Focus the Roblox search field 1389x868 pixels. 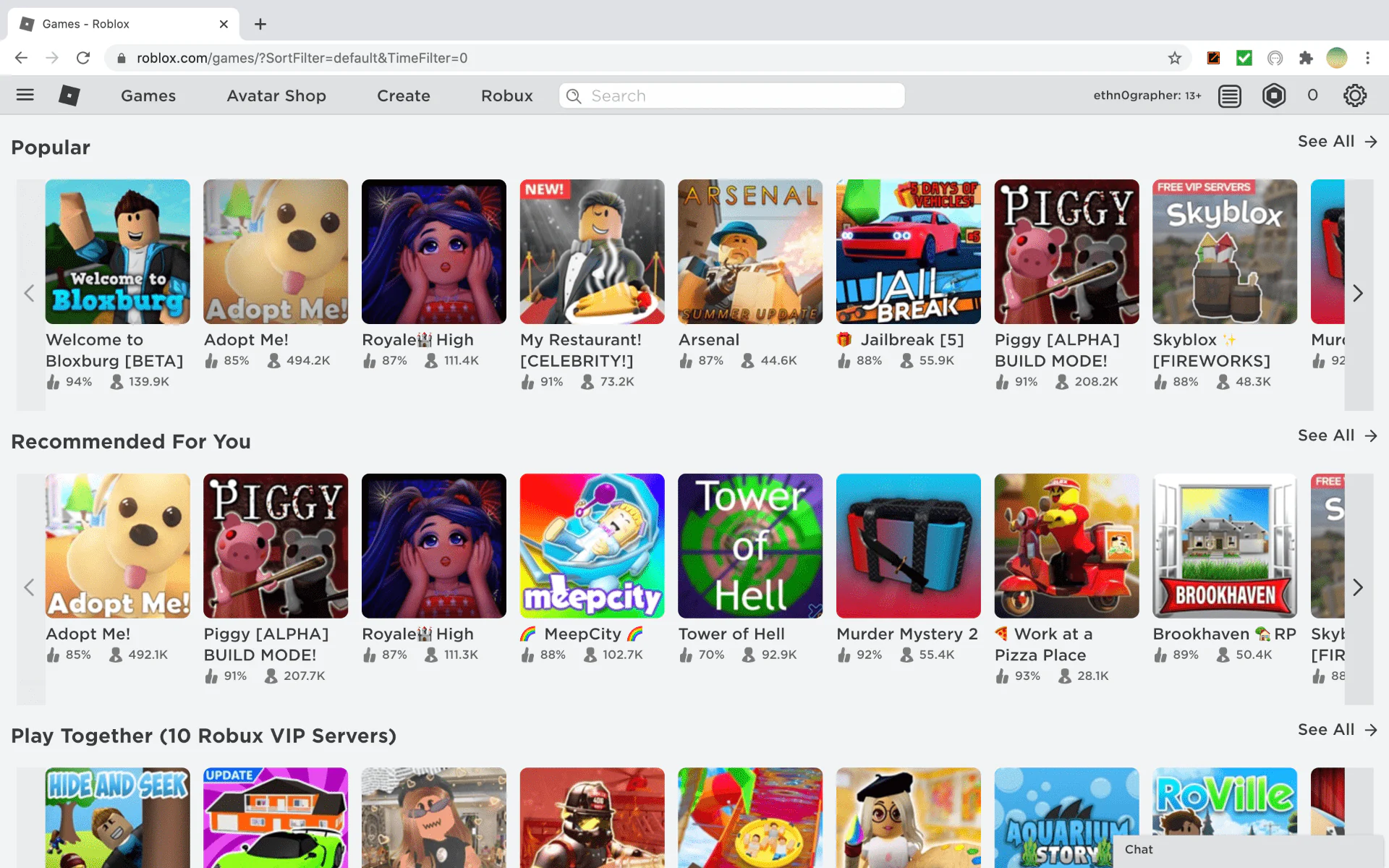point(731,95)
